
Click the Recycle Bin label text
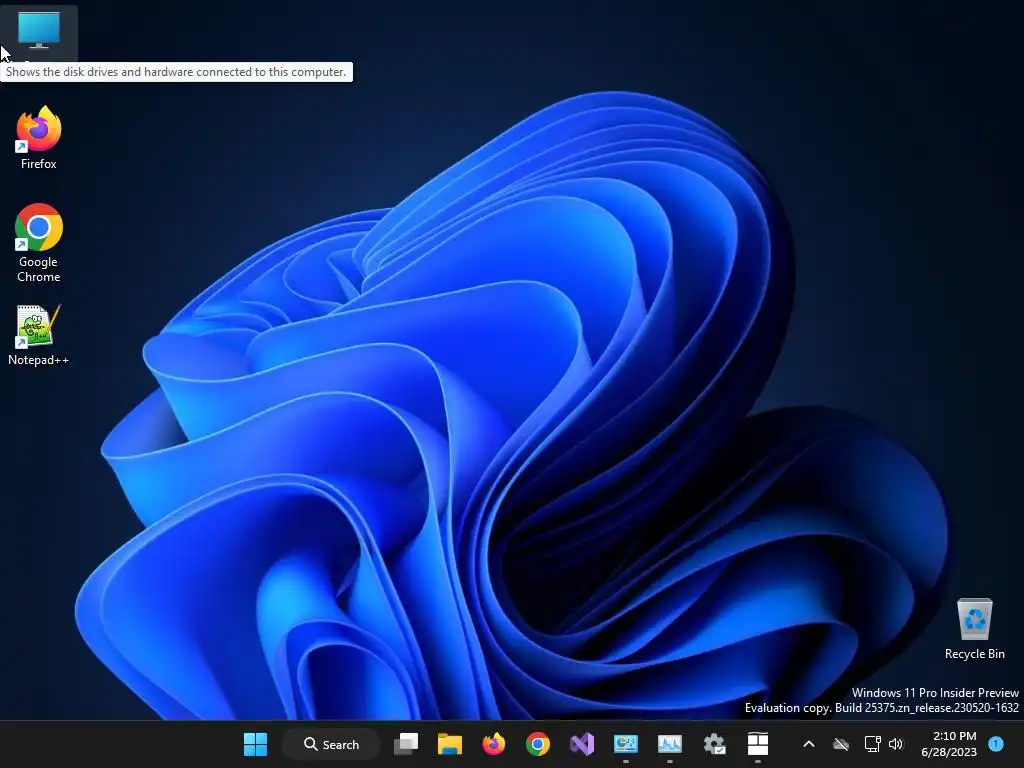(x=974, y=654)
